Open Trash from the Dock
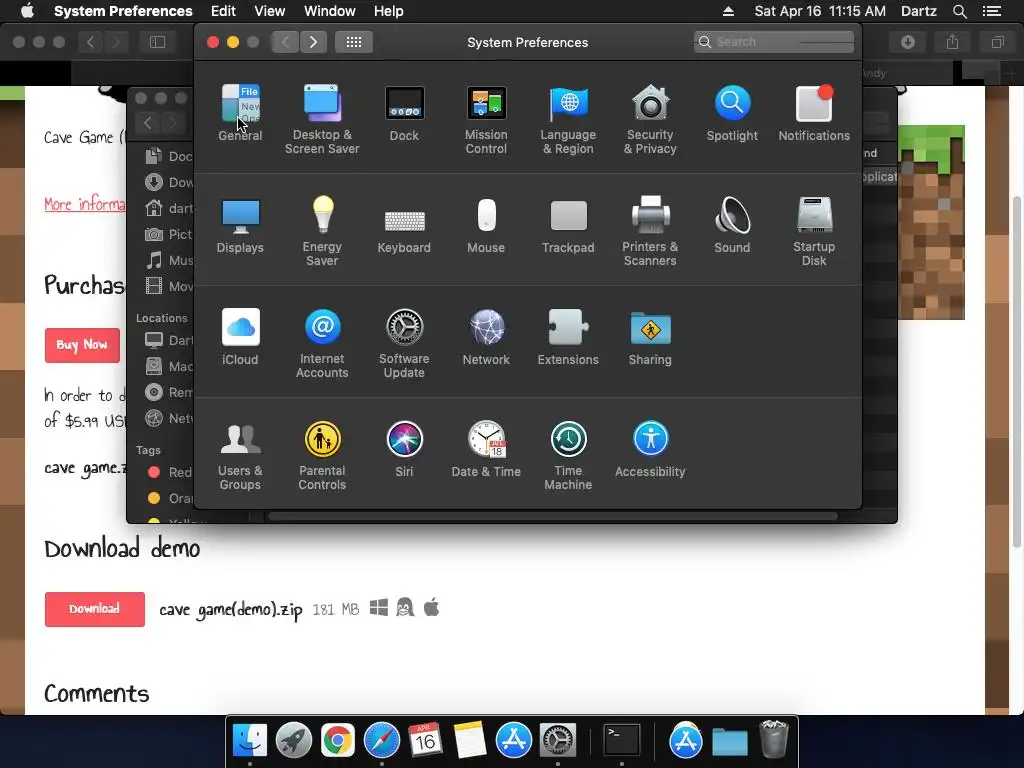The width and height of the screenshot is (1024, 768). 774,740
